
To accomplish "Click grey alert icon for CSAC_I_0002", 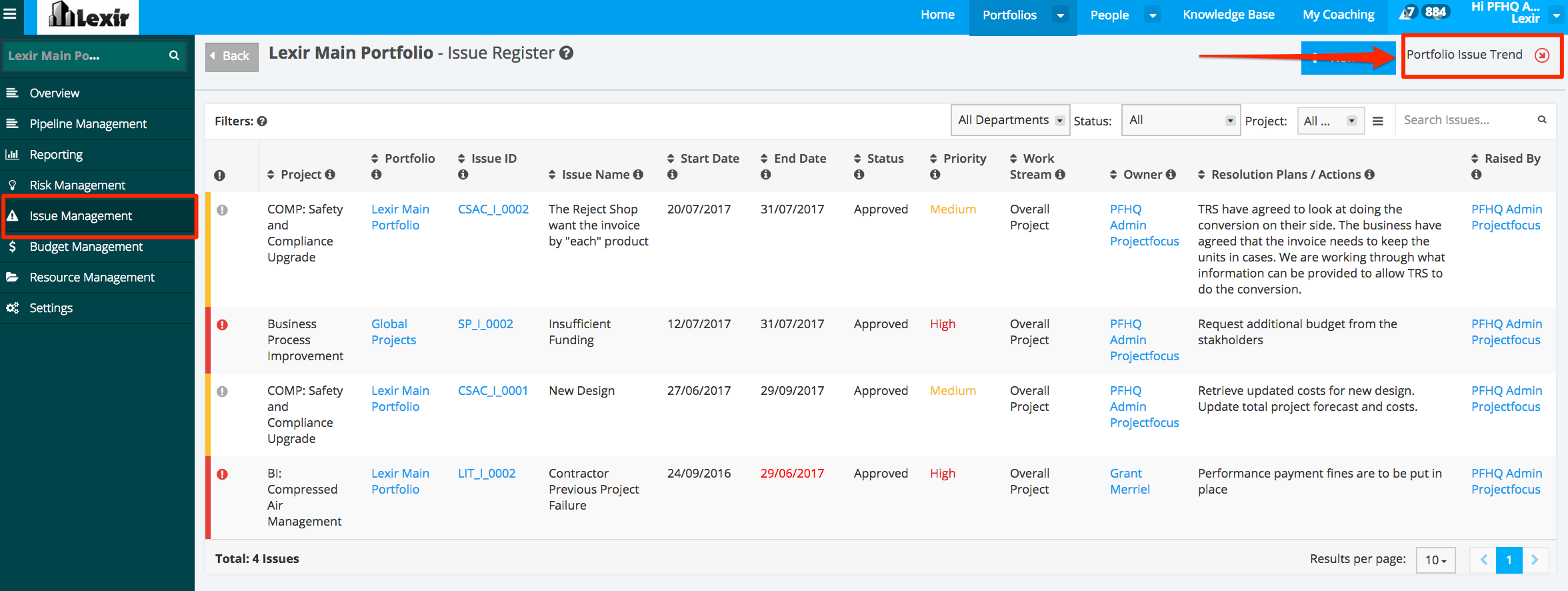I will click(x=223, y=210).
